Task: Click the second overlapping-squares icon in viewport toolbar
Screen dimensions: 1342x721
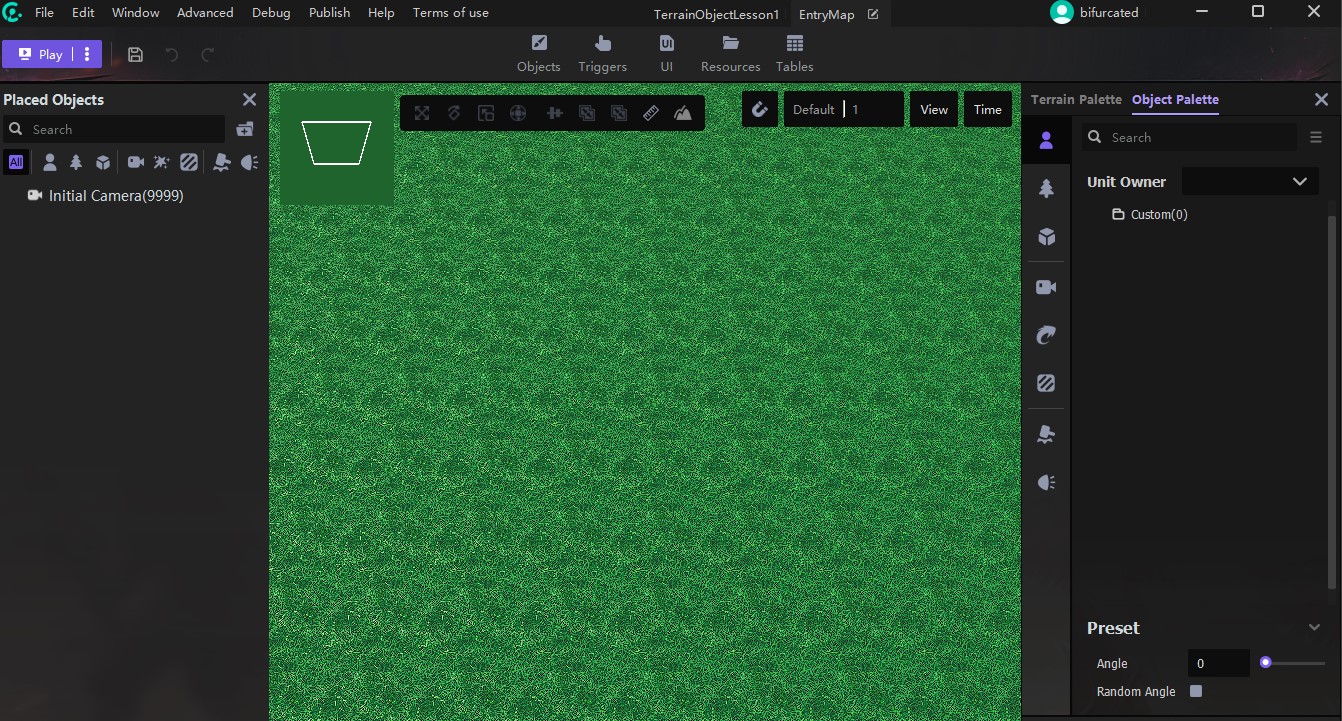Action: pyautogui.click(x=619, y=113)
